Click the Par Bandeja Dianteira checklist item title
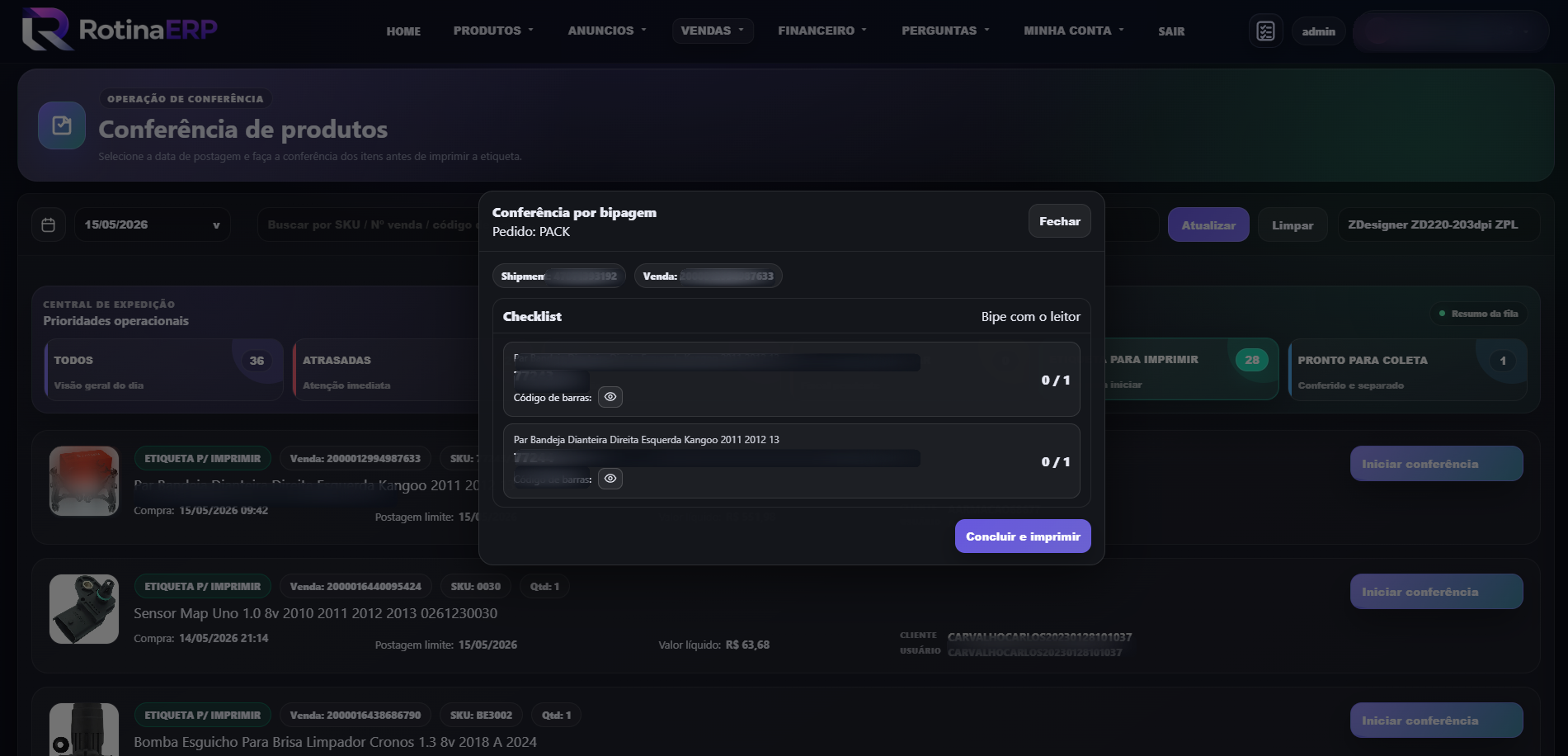This screenshot has height=756, width=1568. tap(646, 440)
